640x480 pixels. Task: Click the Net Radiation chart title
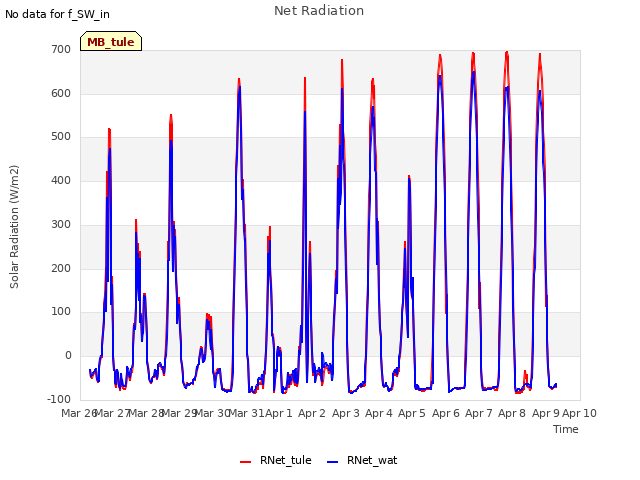pos(319,11)
